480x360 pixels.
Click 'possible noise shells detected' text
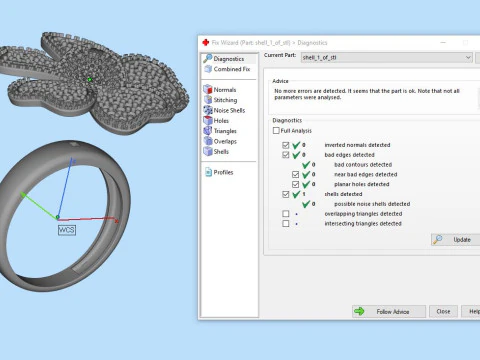click(x=372, y=204)
